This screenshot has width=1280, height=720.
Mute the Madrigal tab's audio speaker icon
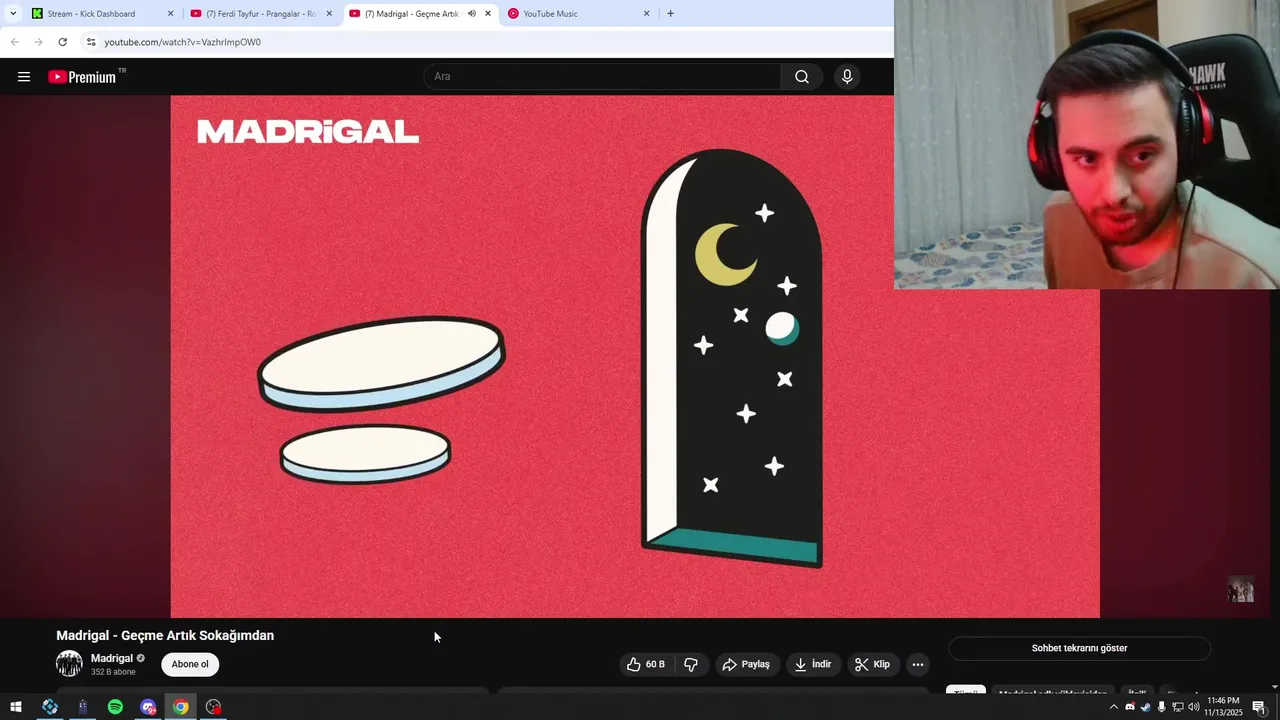pyautogui.click(x=471, y=14)
